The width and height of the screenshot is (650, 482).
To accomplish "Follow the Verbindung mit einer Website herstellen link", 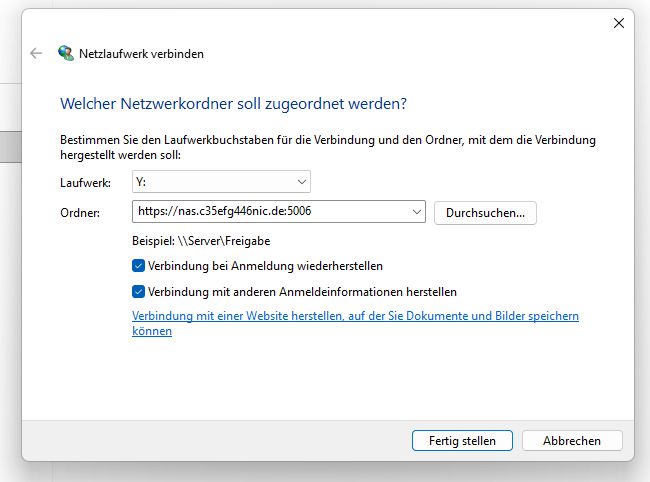I will (x=355, y=323).
